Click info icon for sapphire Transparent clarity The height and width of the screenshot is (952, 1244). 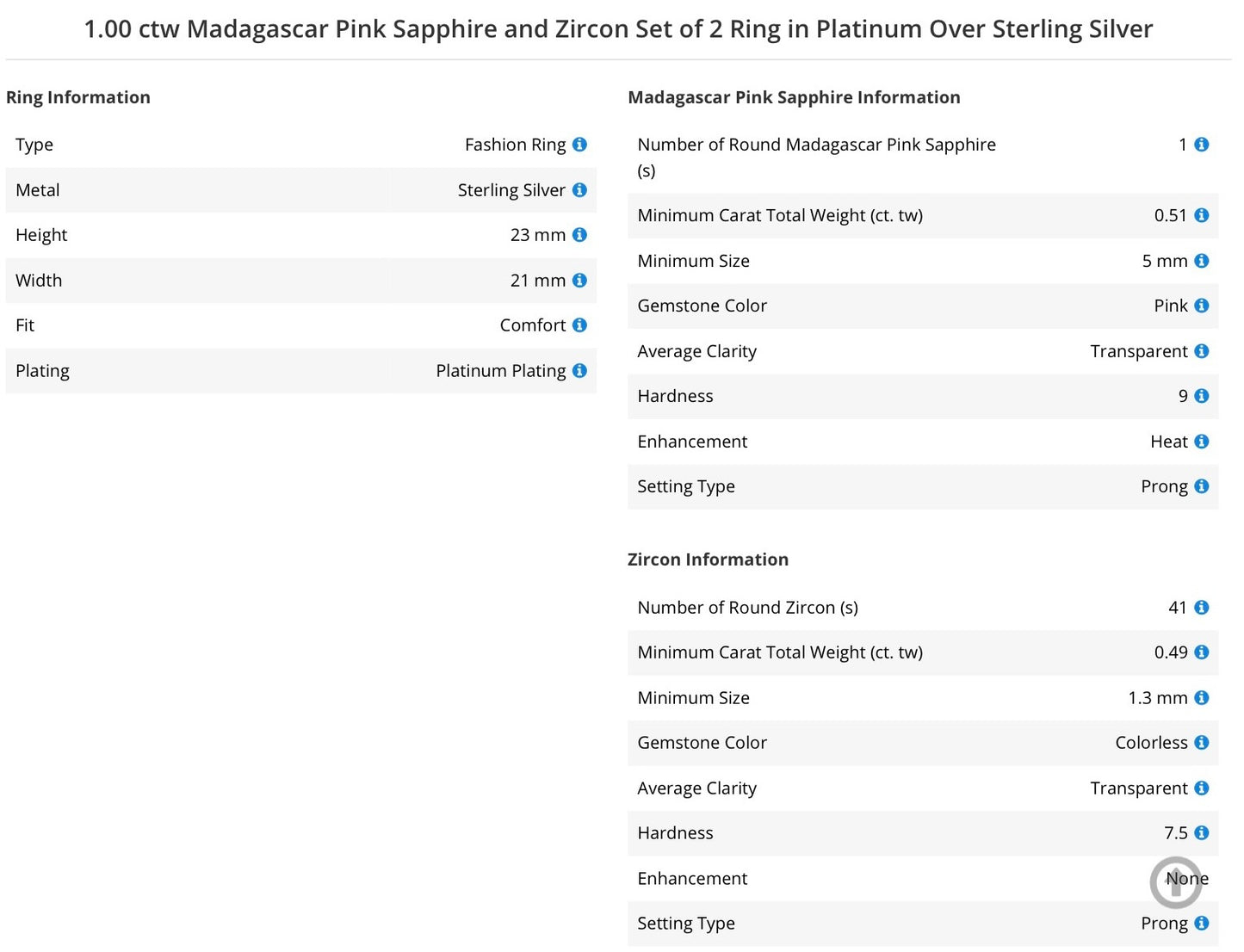click(1202, 351)
